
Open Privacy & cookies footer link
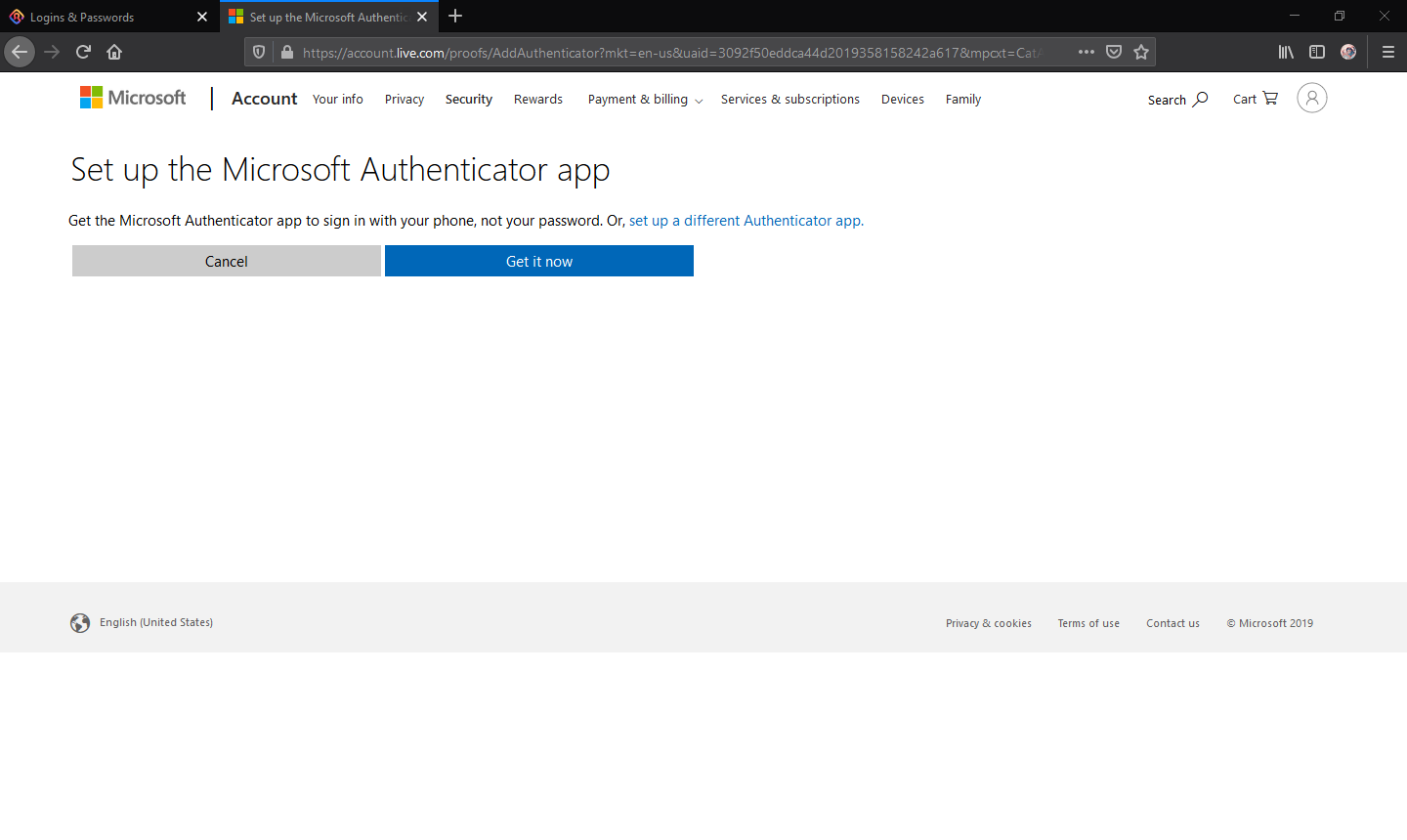coord(989,623)
